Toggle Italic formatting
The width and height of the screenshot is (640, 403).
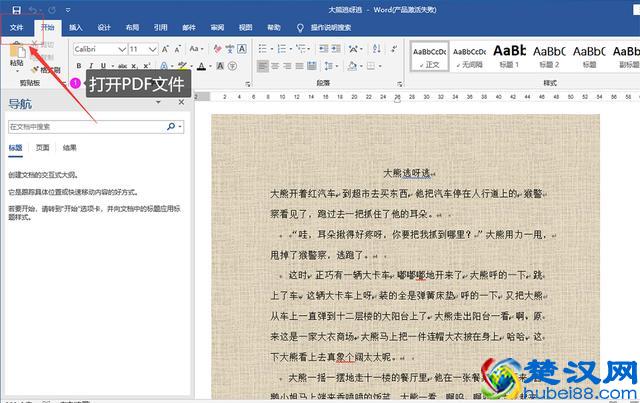(x=91, y=66)
